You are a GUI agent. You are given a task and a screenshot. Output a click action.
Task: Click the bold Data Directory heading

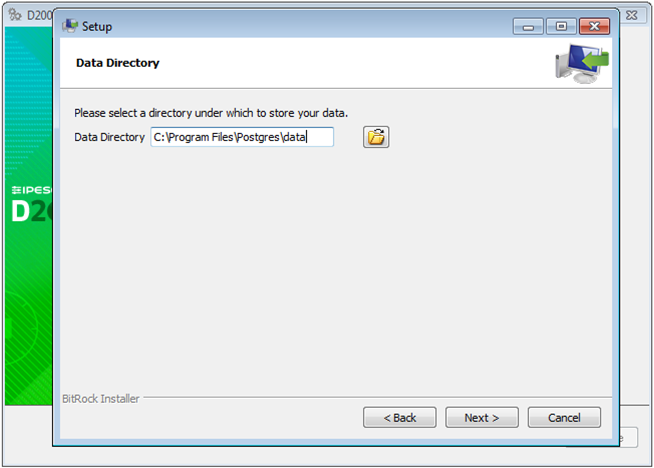[118, 63]
